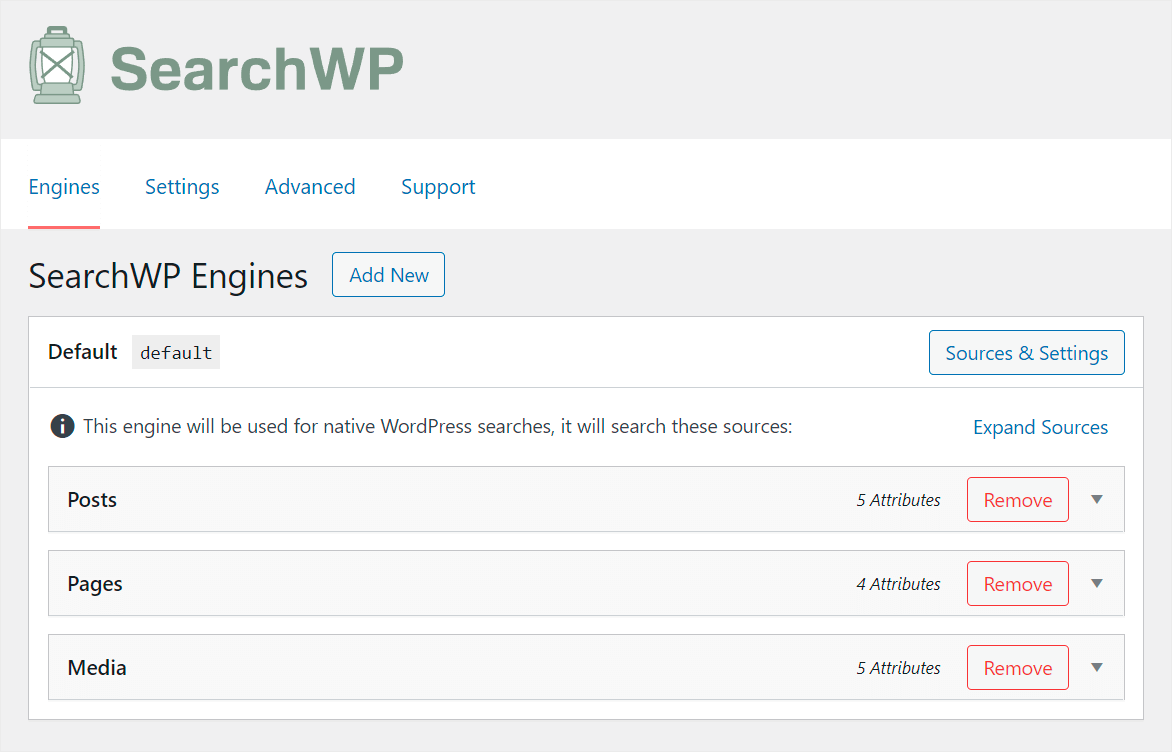Click the SearchWP Engines heading
The height and width of the screenshot is (752, 1172).
168,276
